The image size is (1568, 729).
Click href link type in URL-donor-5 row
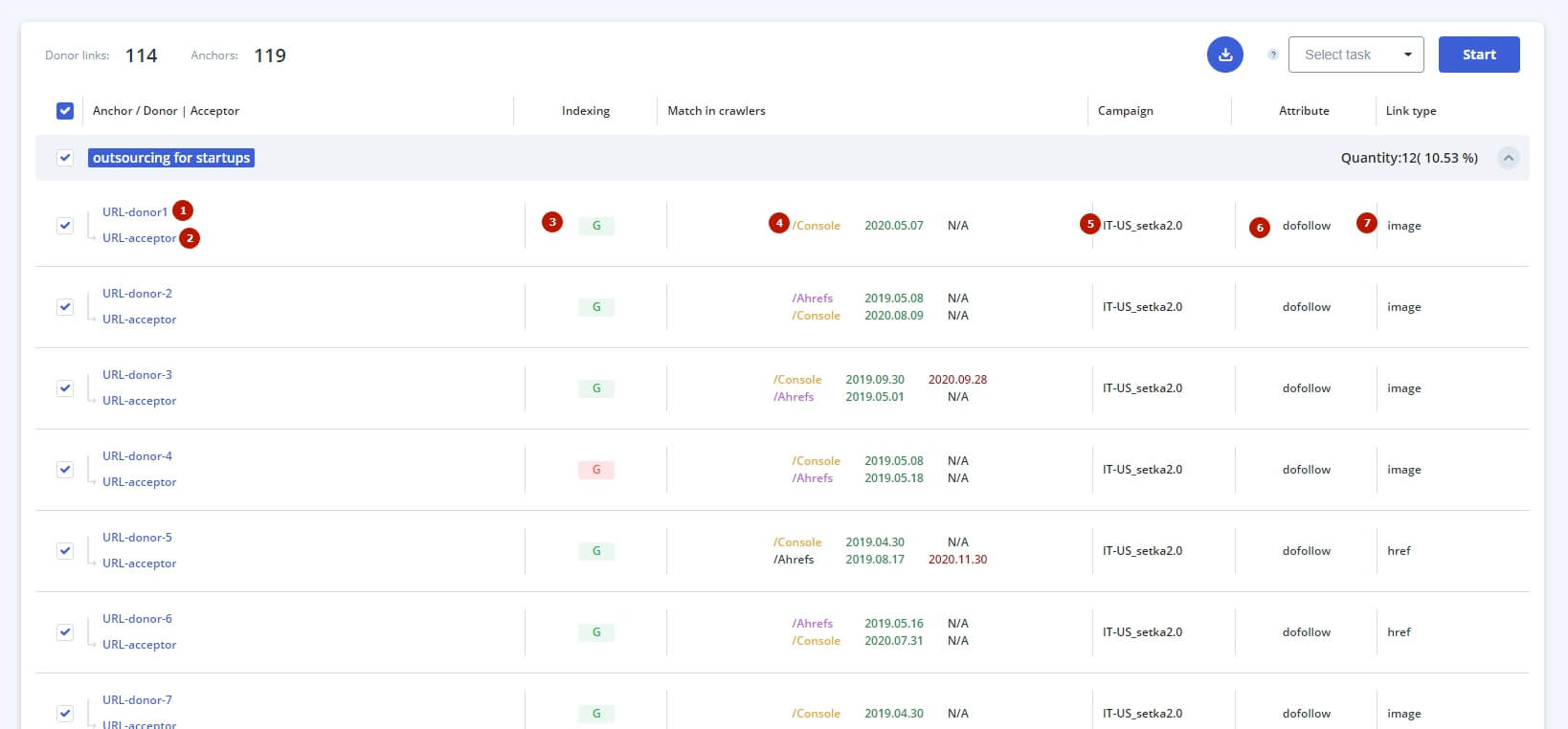click(1399, 551)
